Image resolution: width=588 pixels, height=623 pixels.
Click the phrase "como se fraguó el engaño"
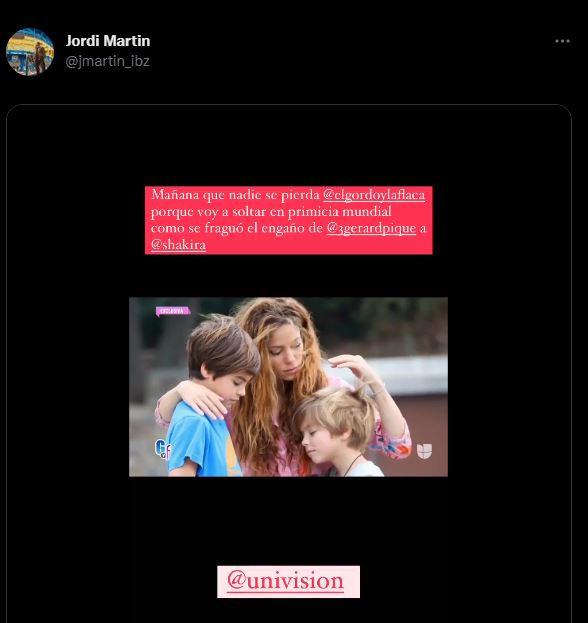coord(236,228)
